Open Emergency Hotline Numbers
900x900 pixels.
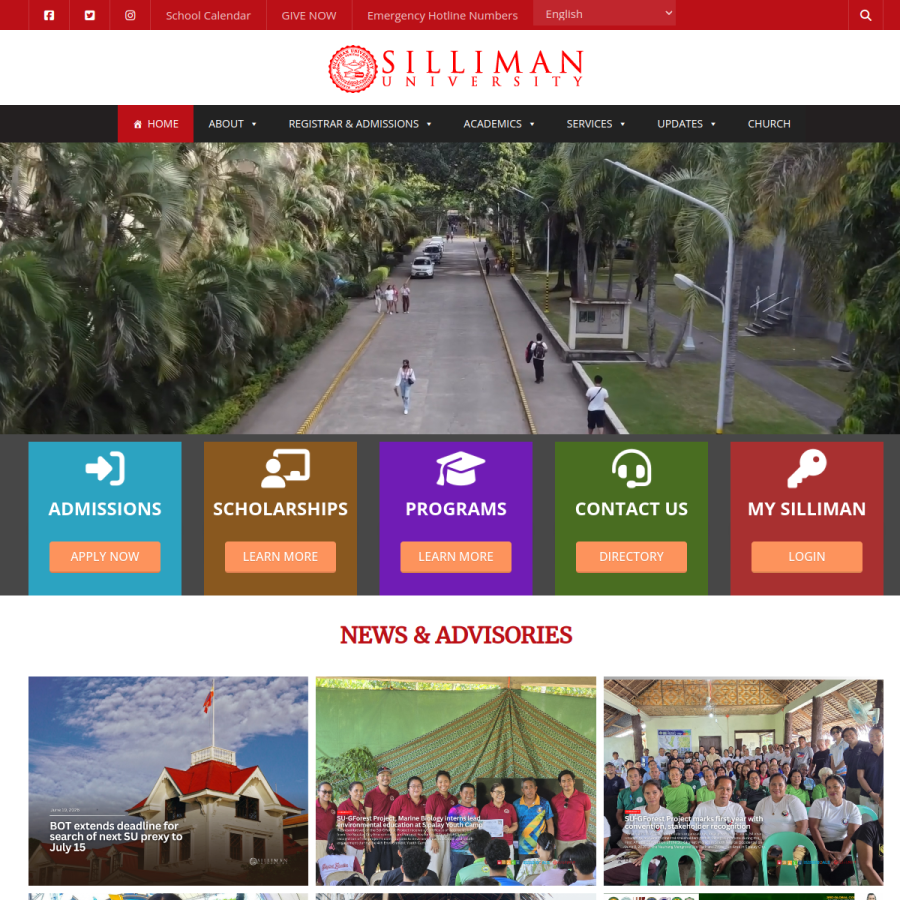443,15
